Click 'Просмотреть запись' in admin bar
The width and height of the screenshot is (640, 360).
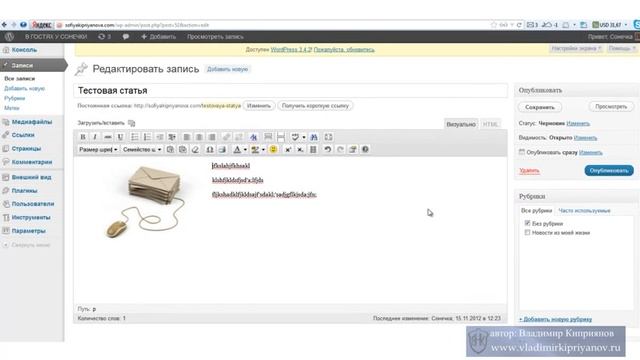[215, 37]
